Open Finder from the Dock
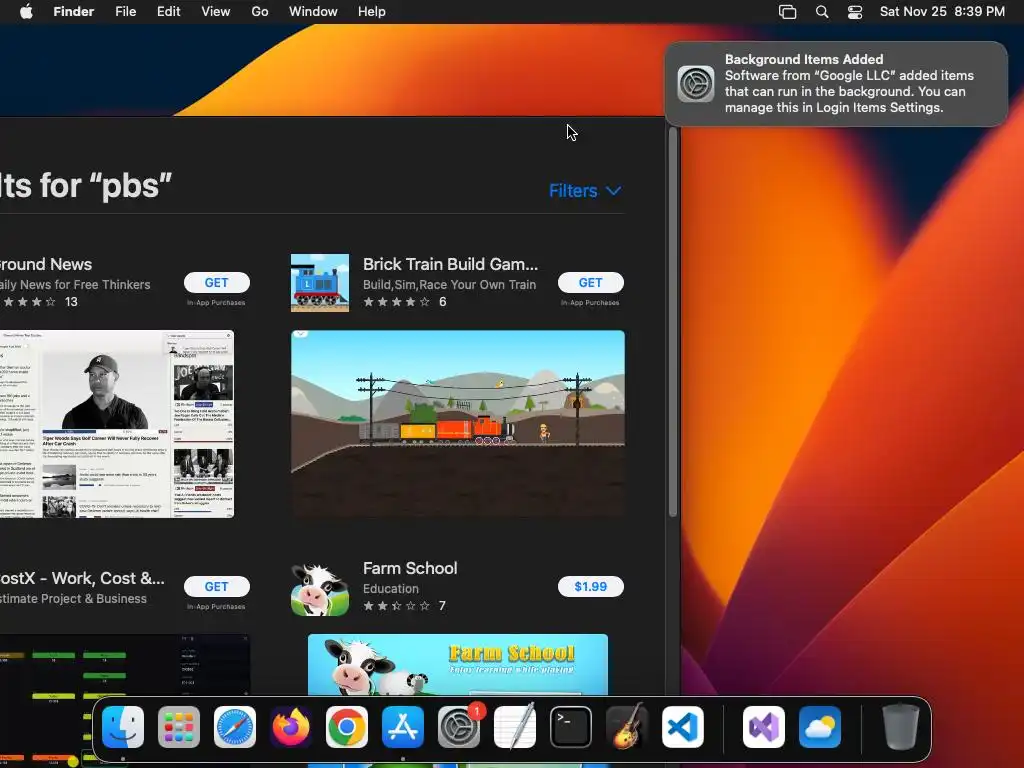Viewport: 1024px width, 768px height. click(x=123, y=727)
